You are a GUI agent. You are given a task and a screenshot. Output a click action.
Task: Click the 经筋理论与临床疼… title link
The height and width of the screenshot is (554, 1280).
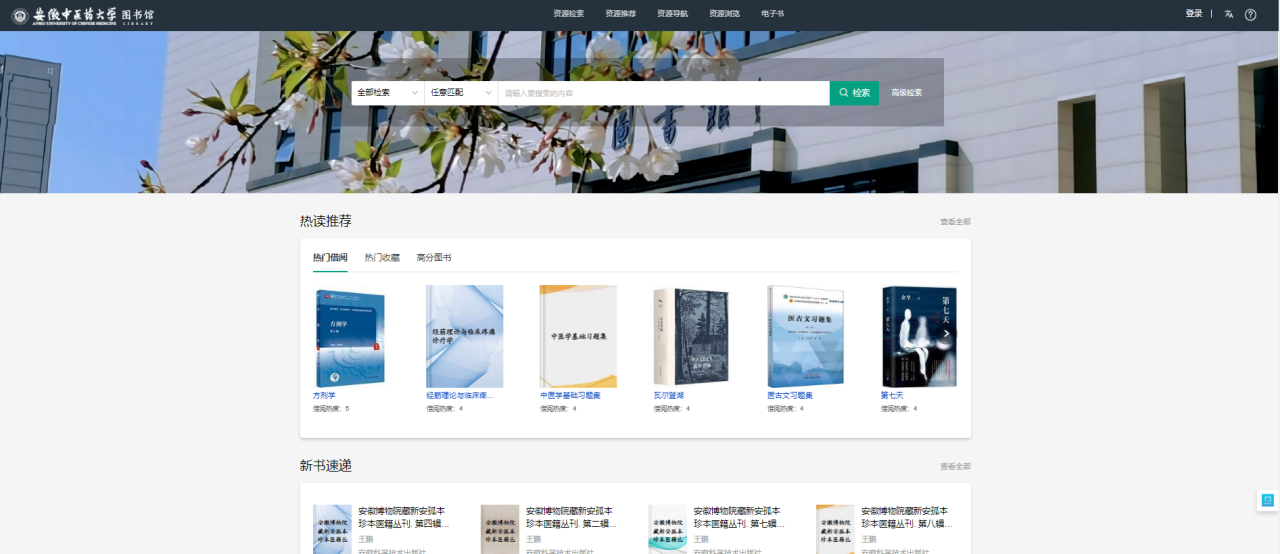(460, 396)
